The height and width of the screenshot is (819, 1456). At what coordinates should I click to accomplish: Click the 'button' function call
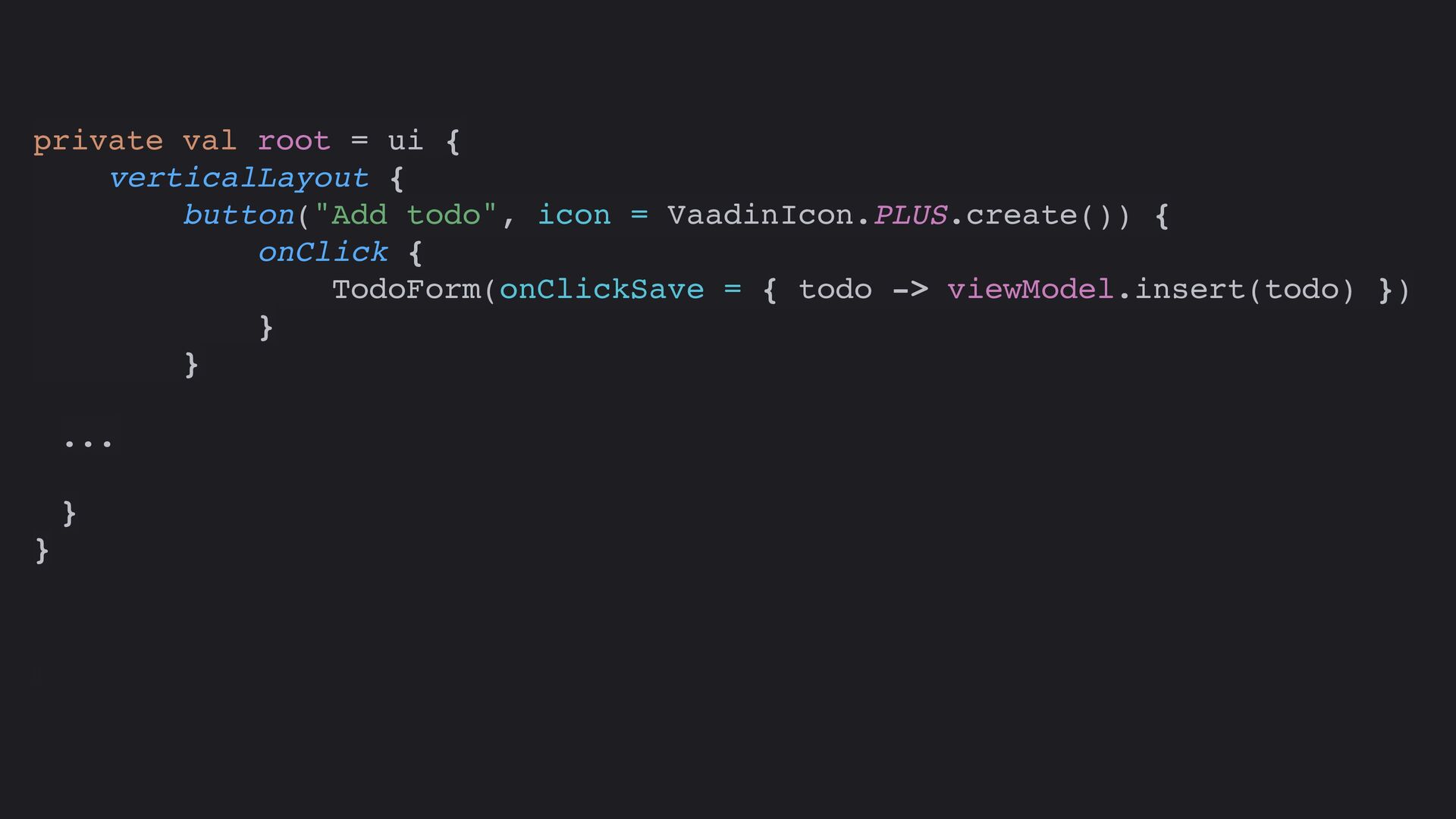click(238, 215)
